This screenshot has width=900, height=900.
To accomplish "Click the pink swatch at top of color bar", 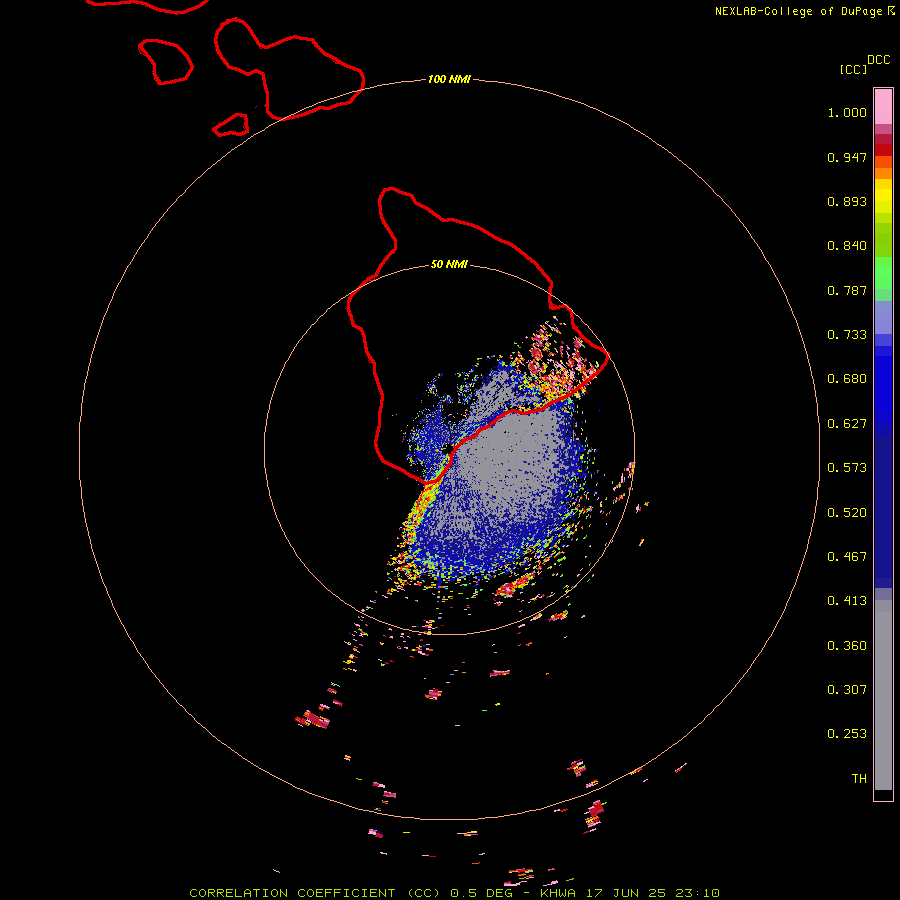I will point(883,107).
